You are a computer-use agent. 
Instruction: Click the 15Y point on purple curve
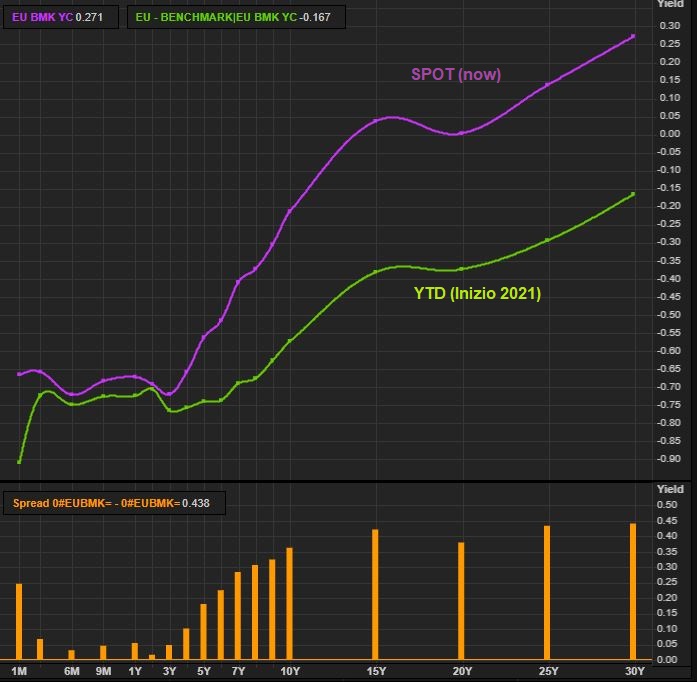pyautogui.click(x=375, y=120)
